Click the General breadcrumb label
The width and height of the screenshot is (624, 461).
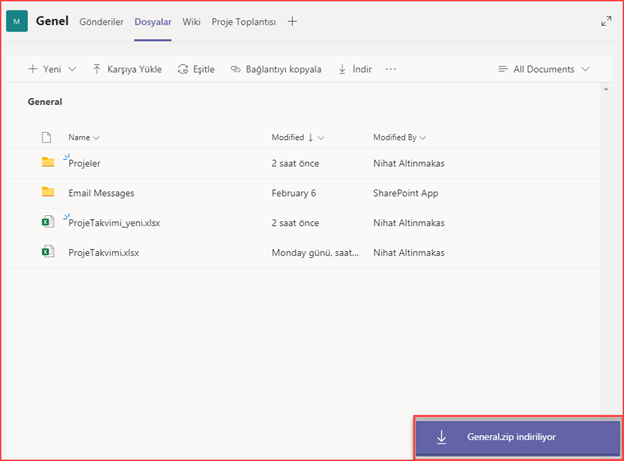pos(45,102)
